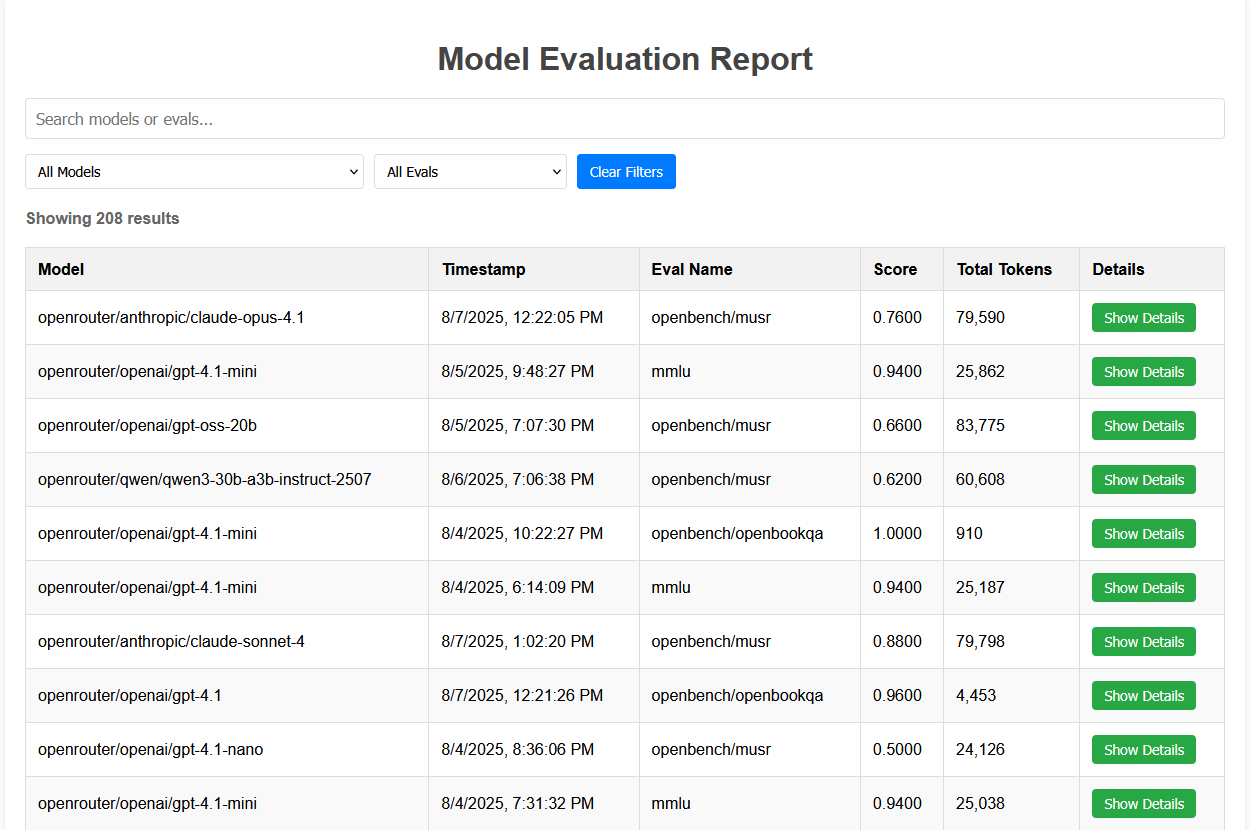Show details for the gpt-4.1 openbookqa run
Screen dimensions: 1251x830
tap(1143, 695)
